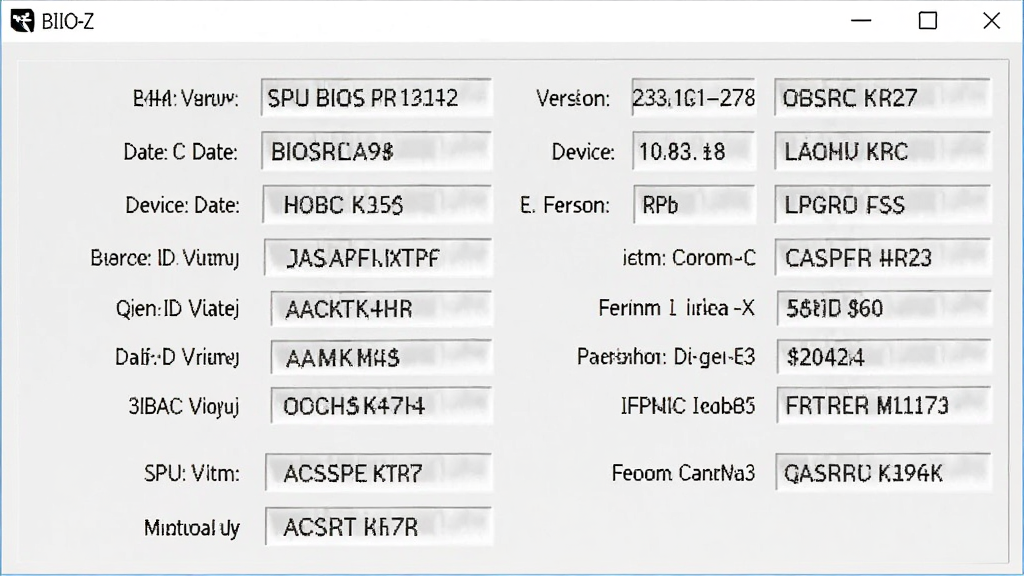The height and width of the screenshot is (576, 1024).
Task: Select the BIOSRCA9$ field
Action: (x=376, y=151)
